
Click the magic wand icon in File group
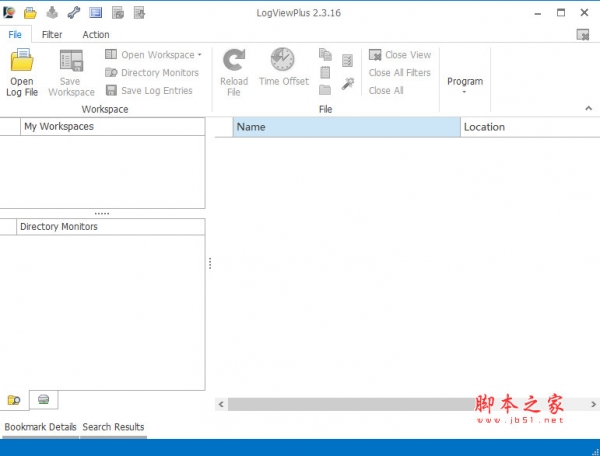(x=348, y=83)
